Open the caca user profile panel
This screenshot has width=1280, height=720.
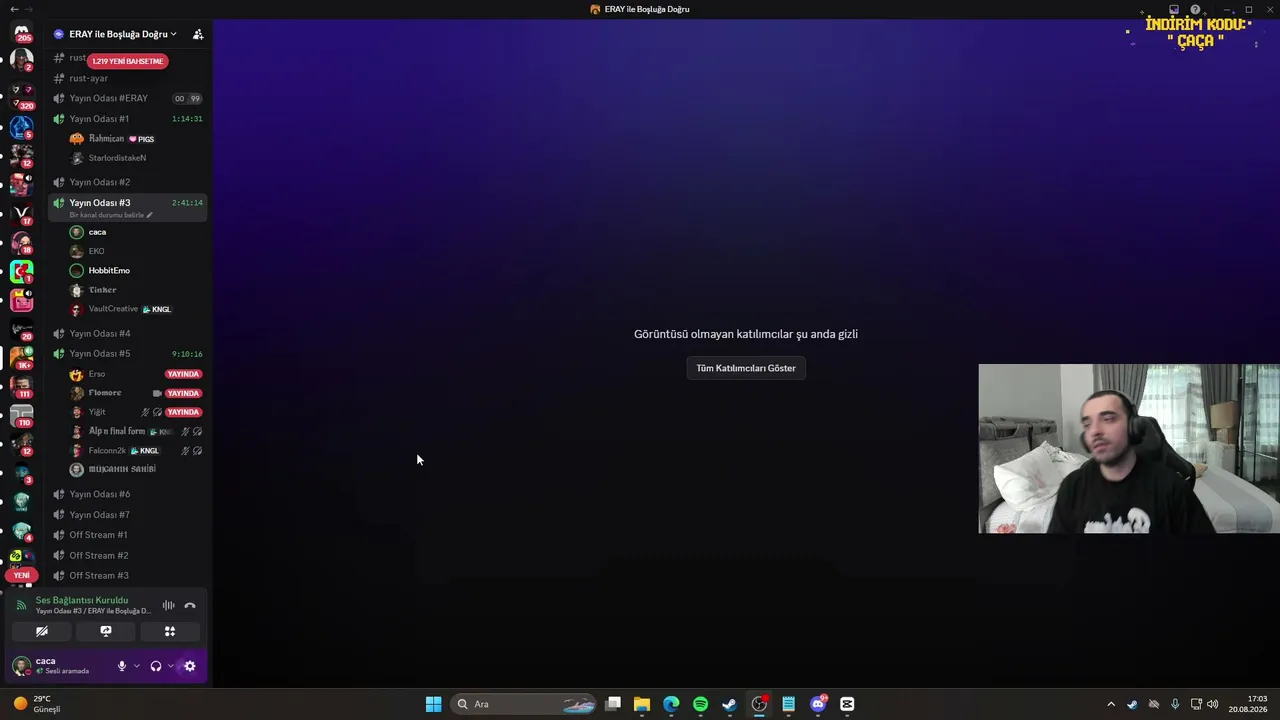pyautogui.click(x=60, y=666)
